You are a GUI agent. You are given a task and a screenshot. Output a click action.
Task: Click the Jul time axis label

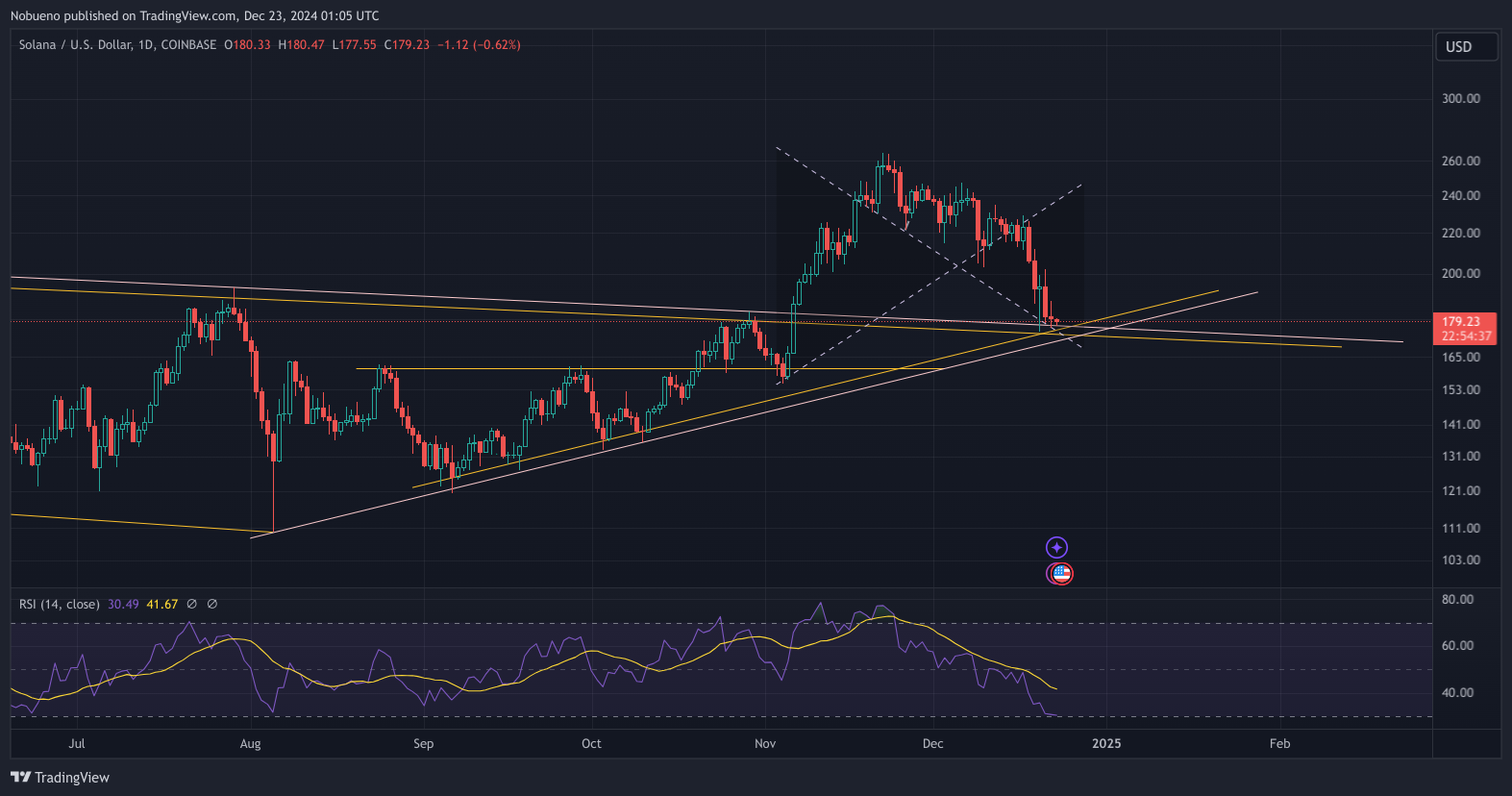[77, 743]
